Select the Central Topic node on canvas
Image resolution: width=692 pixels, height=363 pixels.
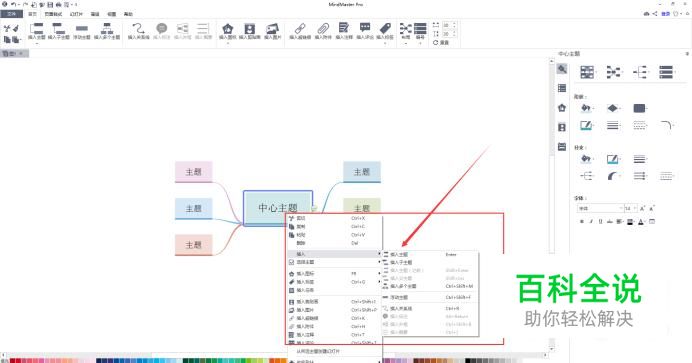278,208
